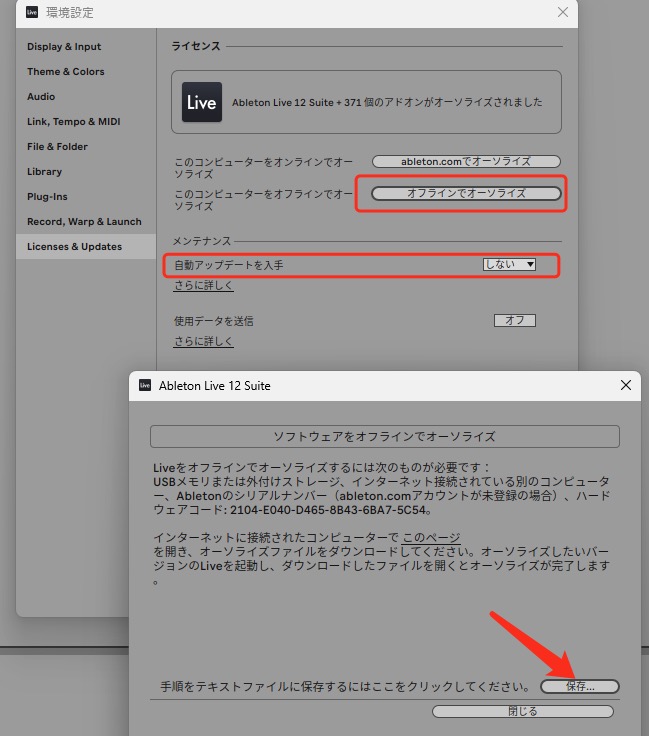Click the メンテナンス section heading
649x736 pixels.
pos(202,241)
